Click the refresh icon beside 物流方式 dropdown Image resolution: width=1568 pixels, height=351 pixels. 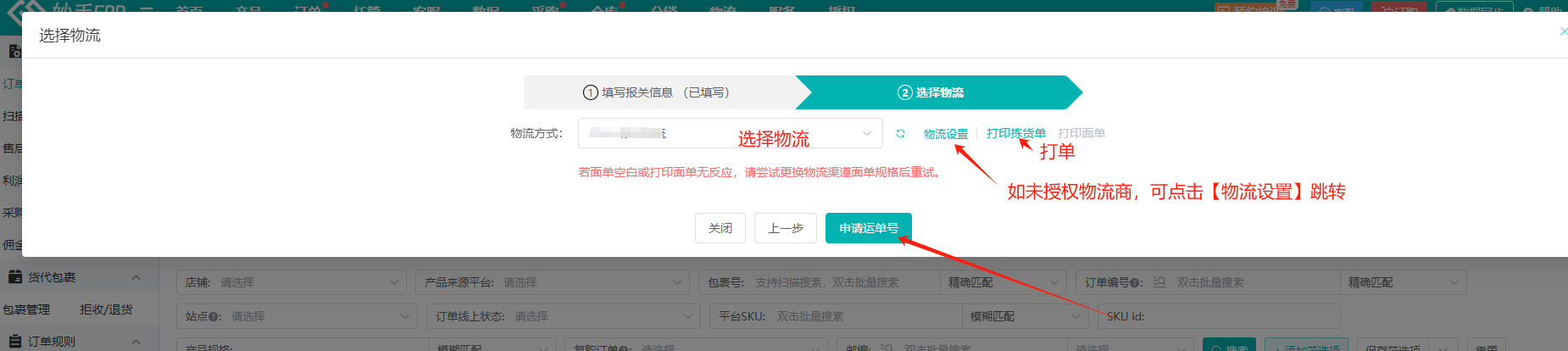tap(900, 134)
